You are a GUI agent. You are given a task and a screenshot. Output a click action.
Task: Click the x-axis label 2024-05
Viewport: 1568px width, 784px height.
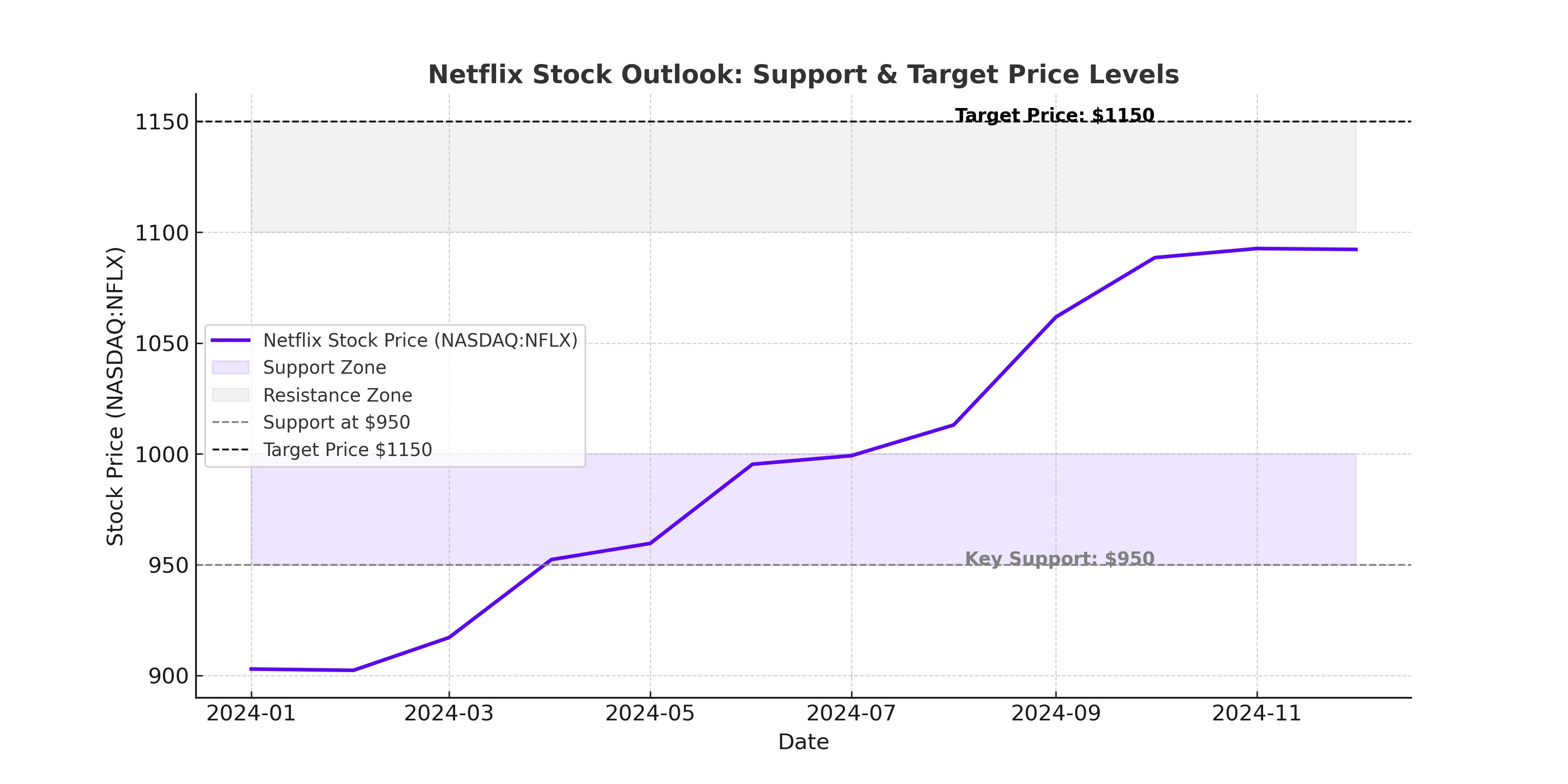649,713
